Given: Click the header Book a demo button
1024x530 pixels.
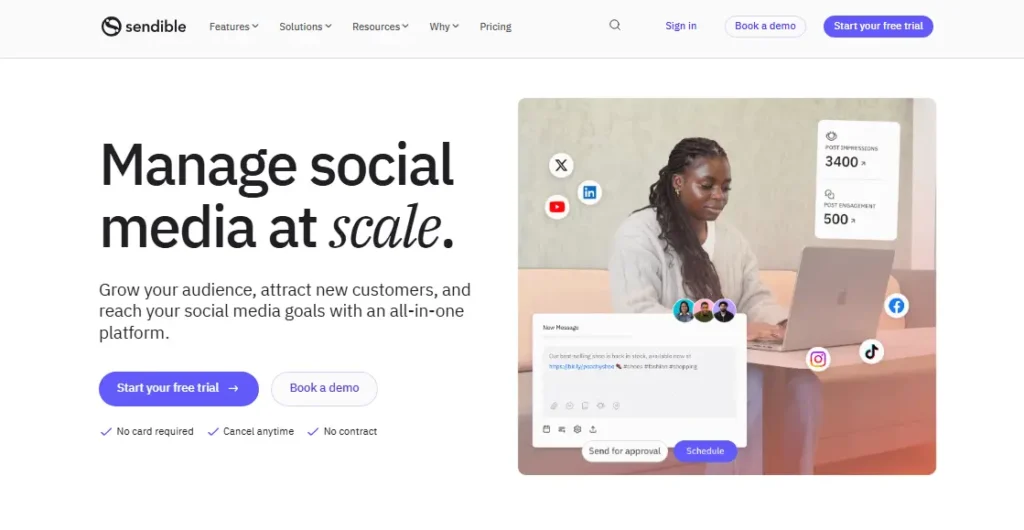Looking at the screenshot, I should [x=765, y=26].
